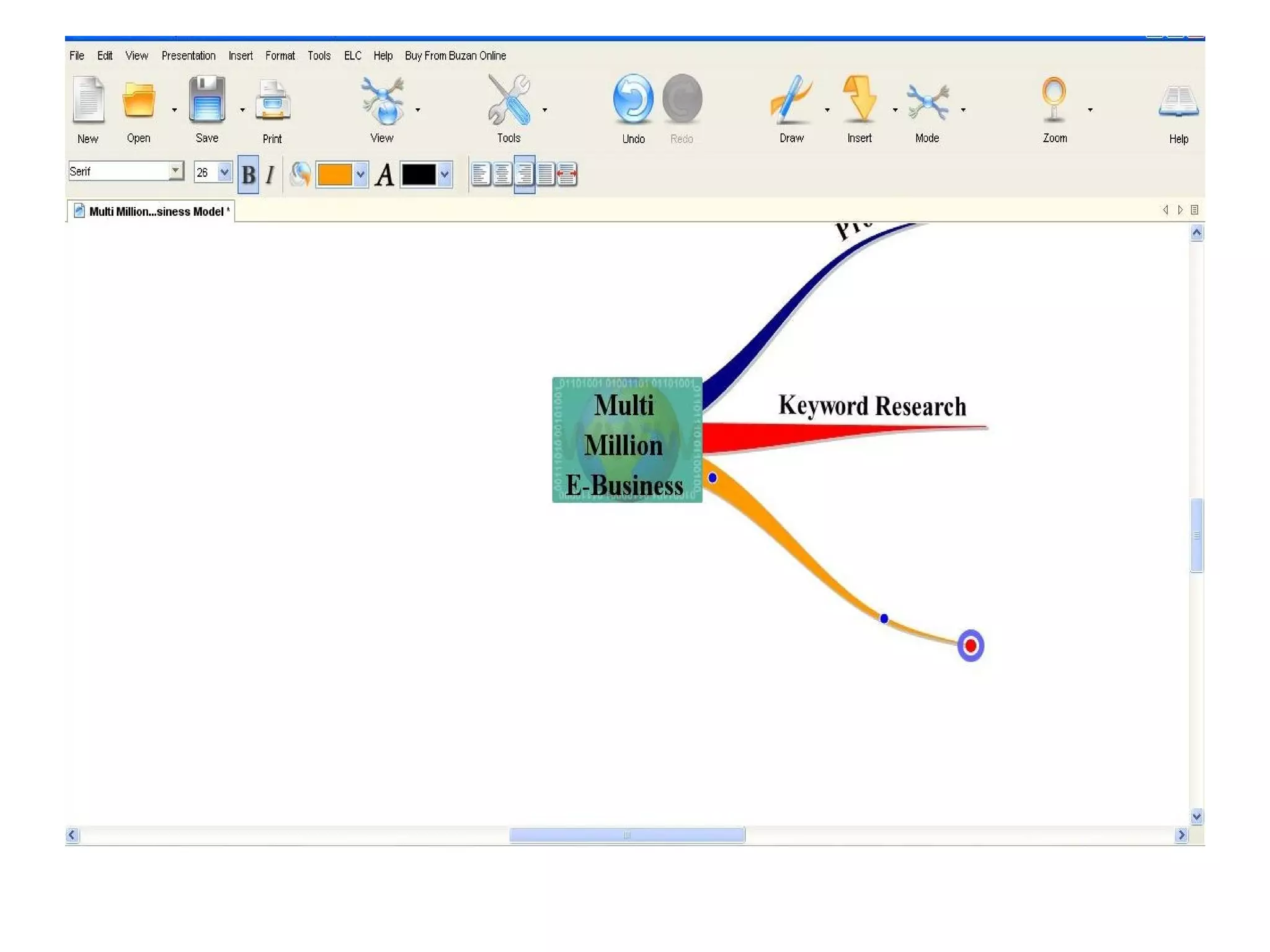Viewport: 1270px width, 952px height.
Task: Open the Presentation menu
Action: (188, 56)
